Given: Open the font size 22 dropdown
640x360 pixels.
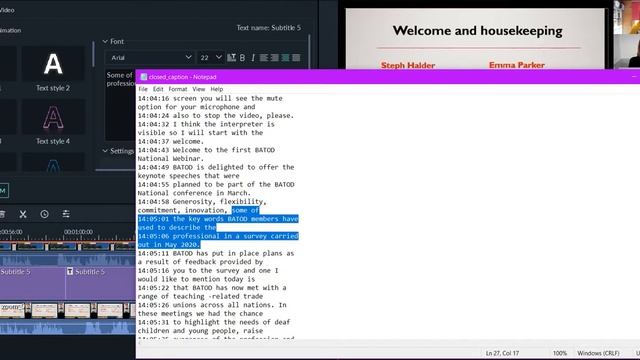Looking at the screenshot, I should coord(211,58).
